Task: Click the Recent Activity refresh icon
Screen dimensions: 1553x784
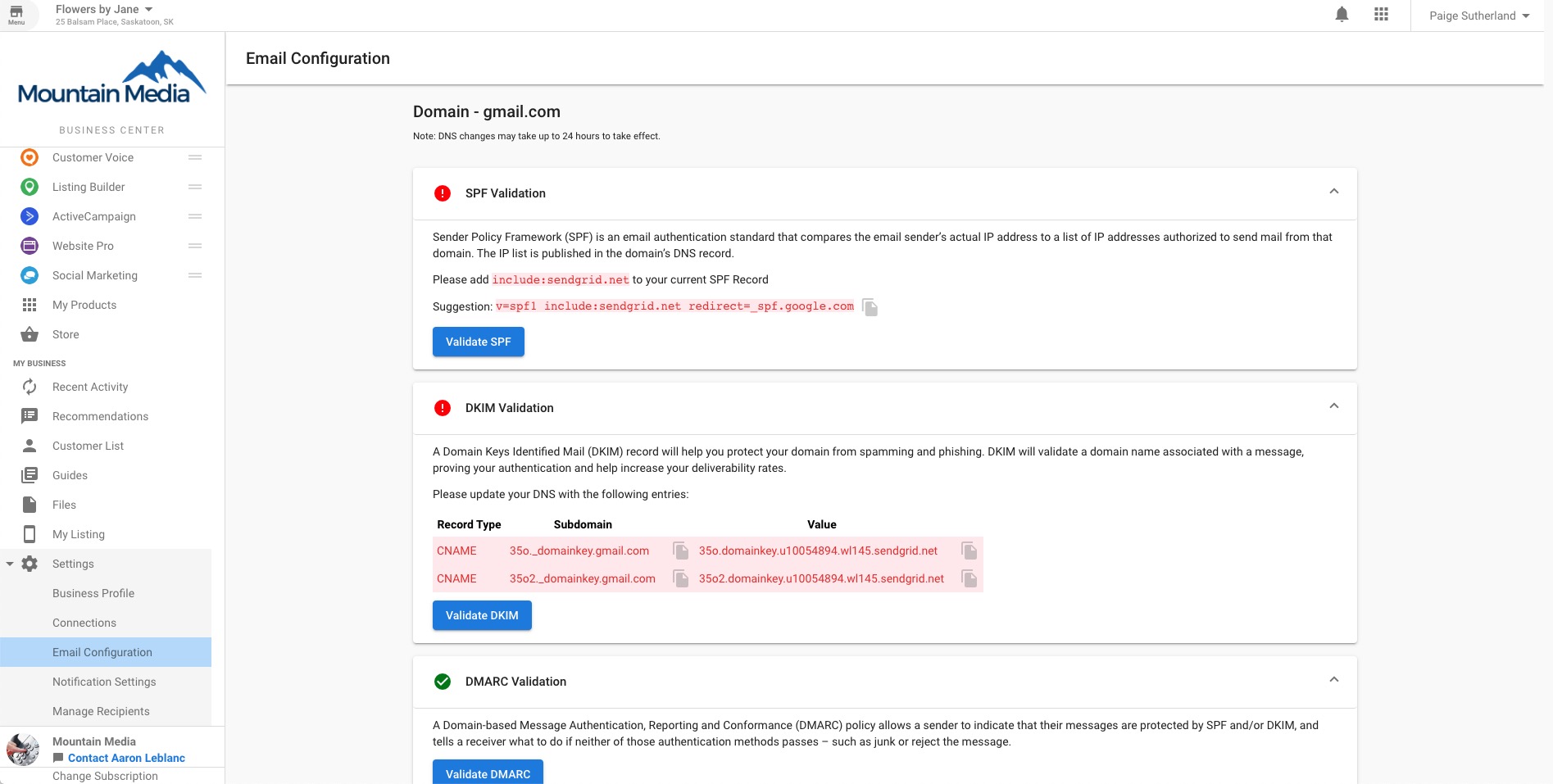Action: pos(30,387)
